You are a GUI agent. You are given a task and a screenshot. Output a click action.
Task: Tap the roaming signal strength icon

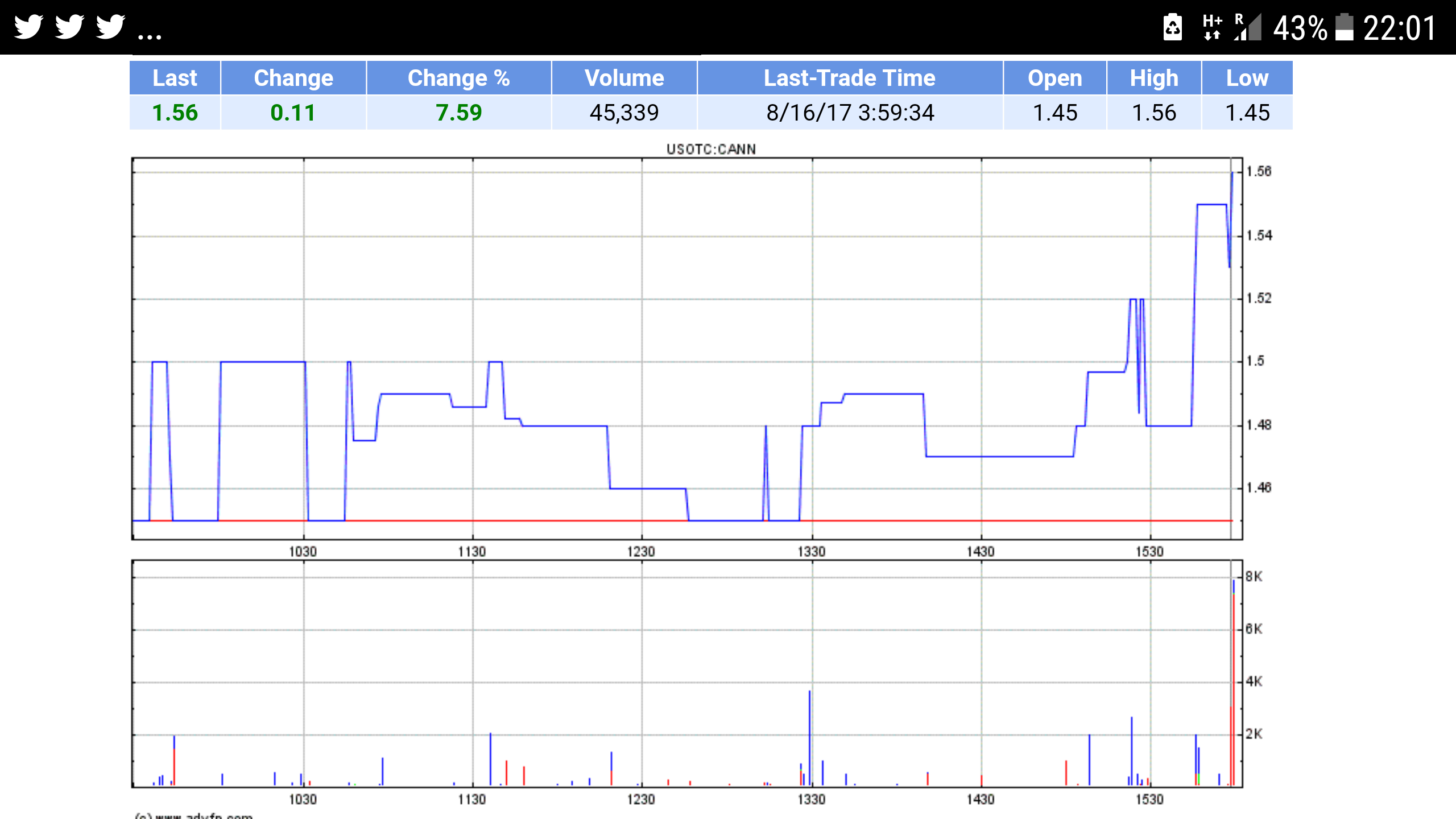(1248, 27)
